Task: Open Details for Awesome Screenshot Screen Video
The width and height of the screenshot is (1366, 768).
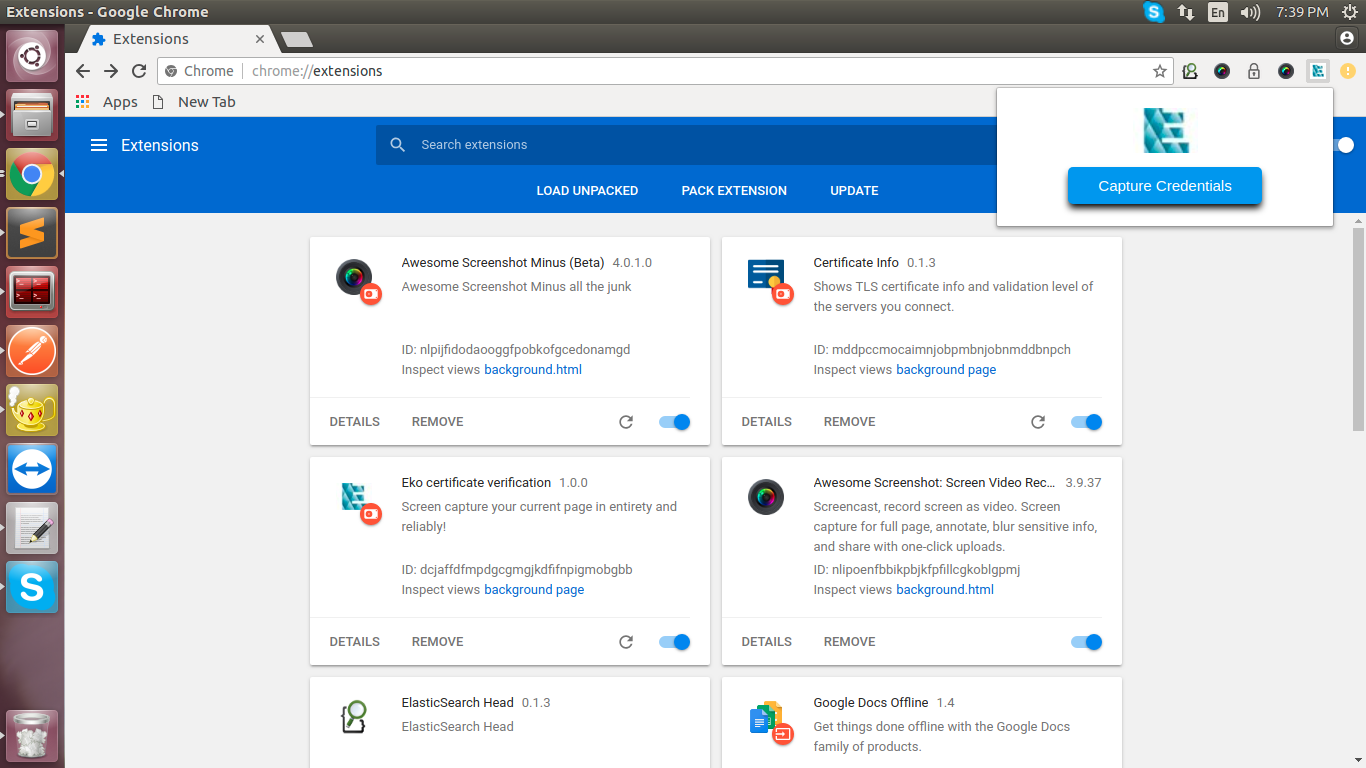Action: pos(767,642)
